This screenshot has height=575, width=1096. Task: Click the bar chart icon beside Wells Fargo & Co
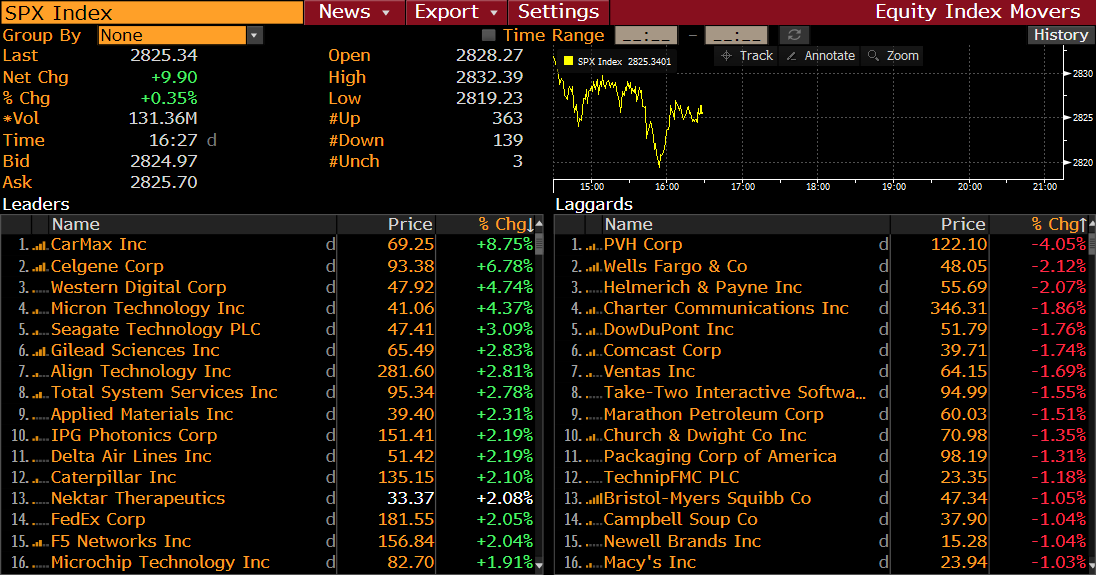593,266
